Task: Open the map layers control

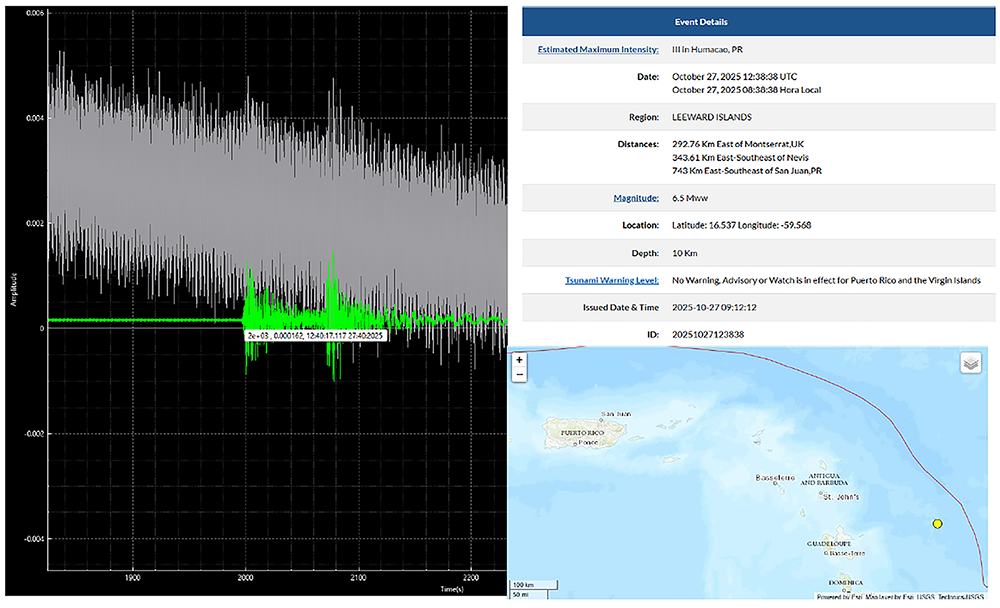Action: 972,363
